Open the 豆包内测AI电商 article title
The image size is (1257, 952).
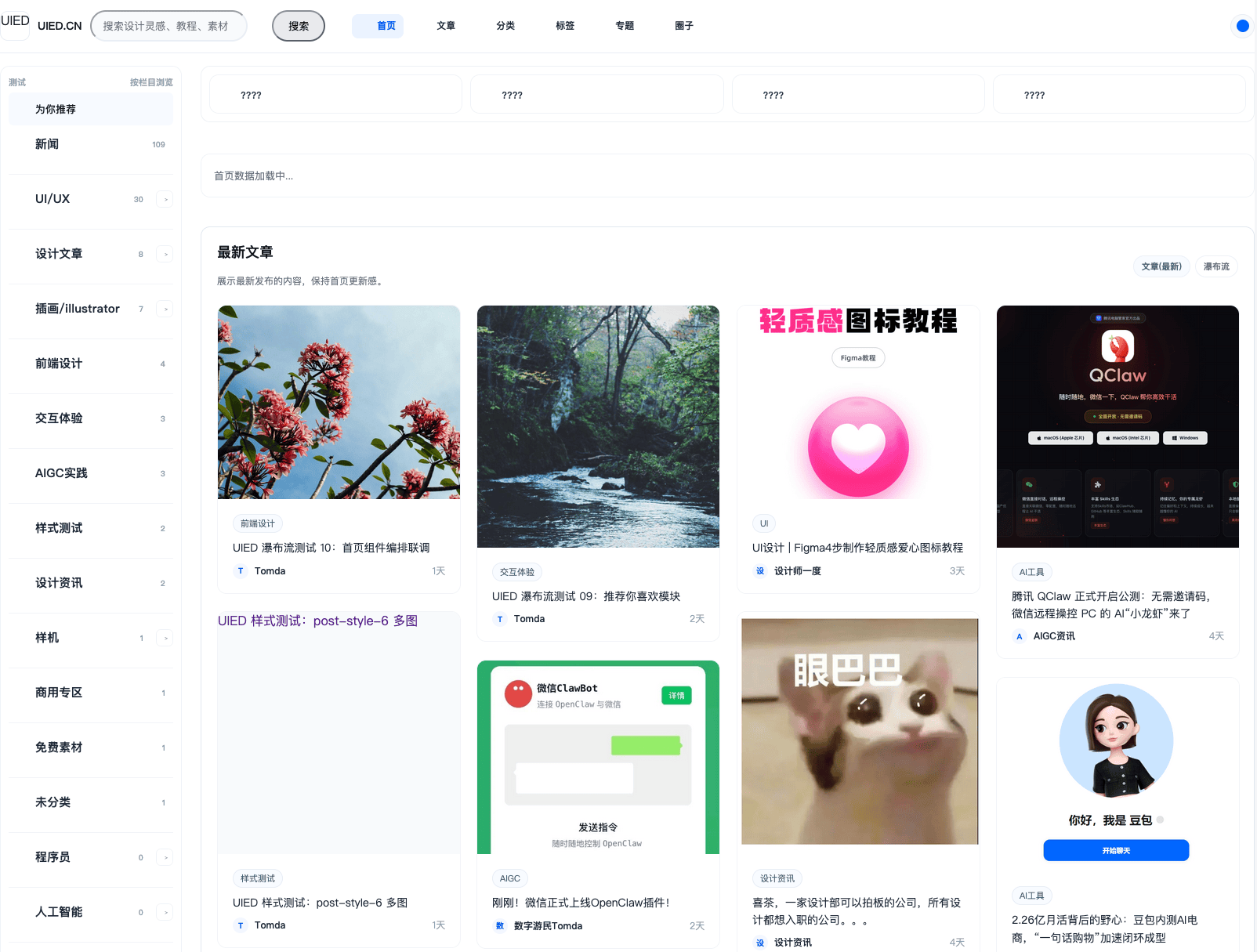point(1105,928)
